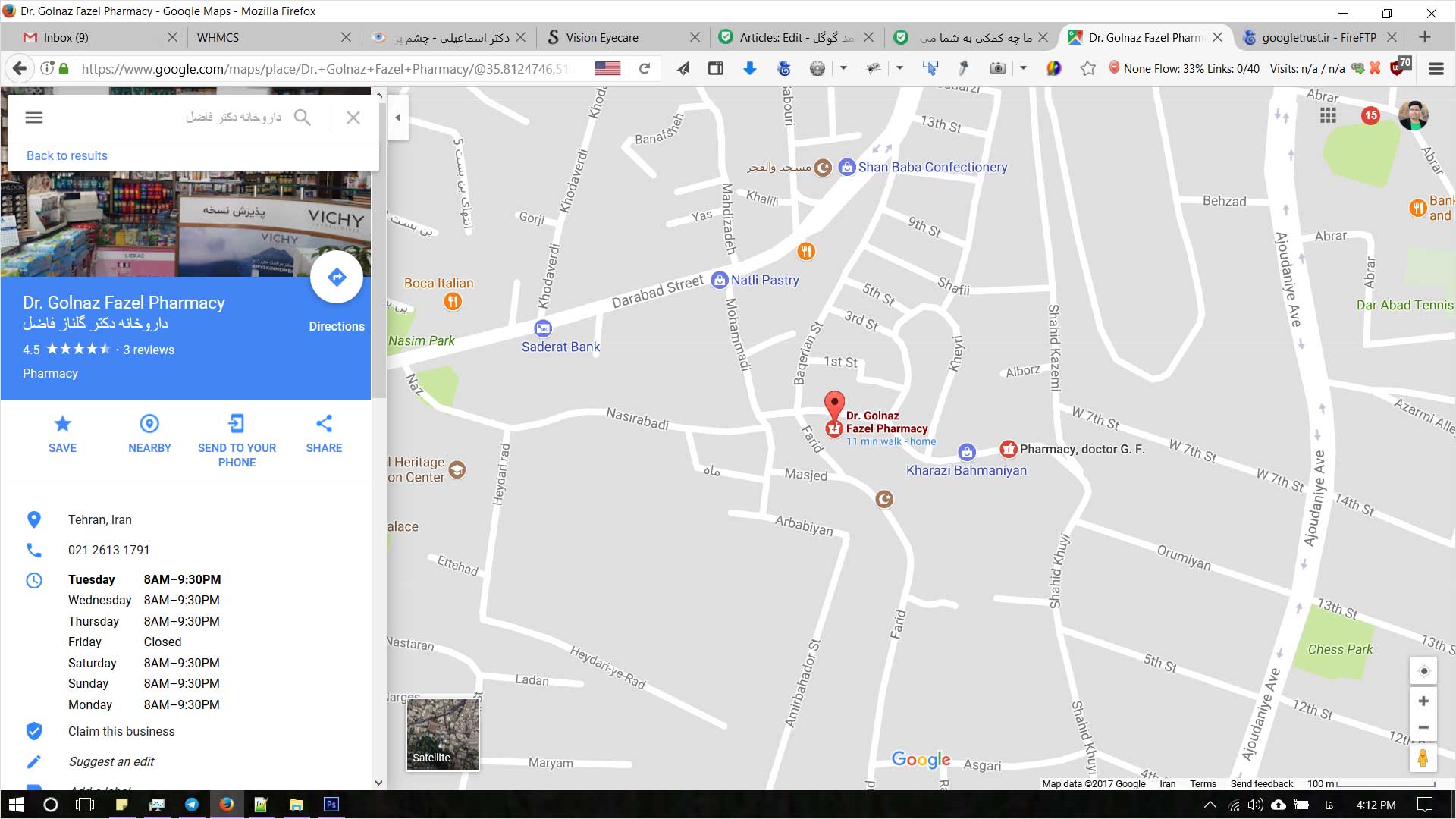The height and width of the screenshot is (819, 1456).
Task: Click the Tehran, Iran address text
Action: (x=99, y=519)
